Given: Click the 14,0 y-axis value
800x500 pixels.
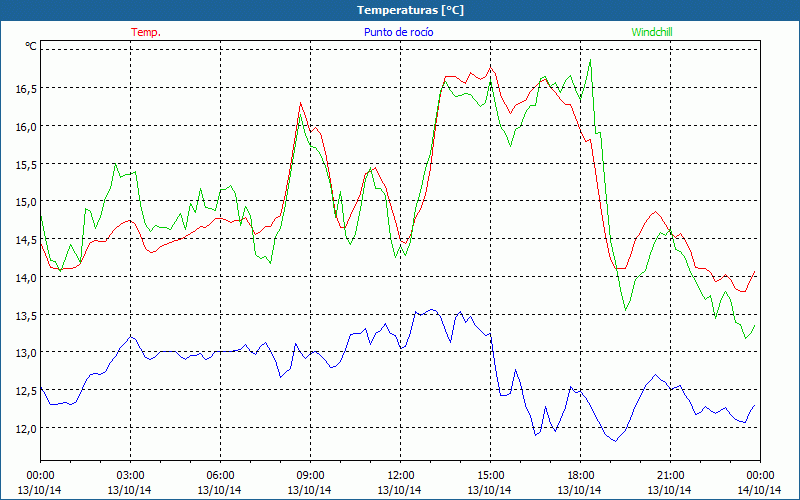Looking at the screenshot, I should [26, 278].
